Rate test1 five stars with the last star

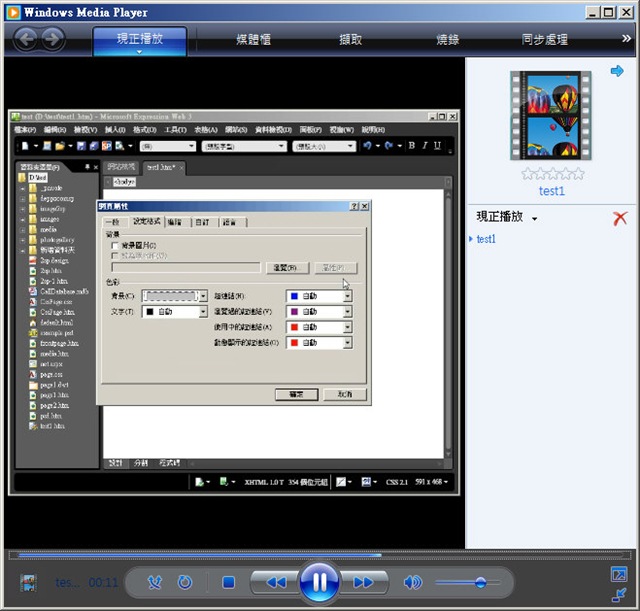(578, 174)
